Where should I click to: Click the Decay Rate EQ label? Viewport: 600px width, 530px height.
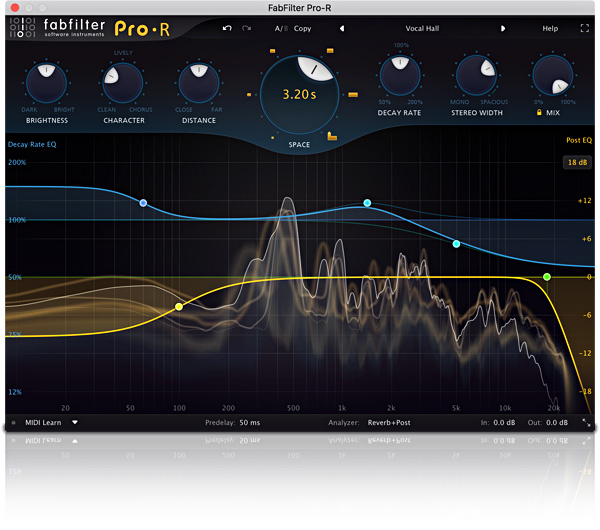[x=32, y=144]
